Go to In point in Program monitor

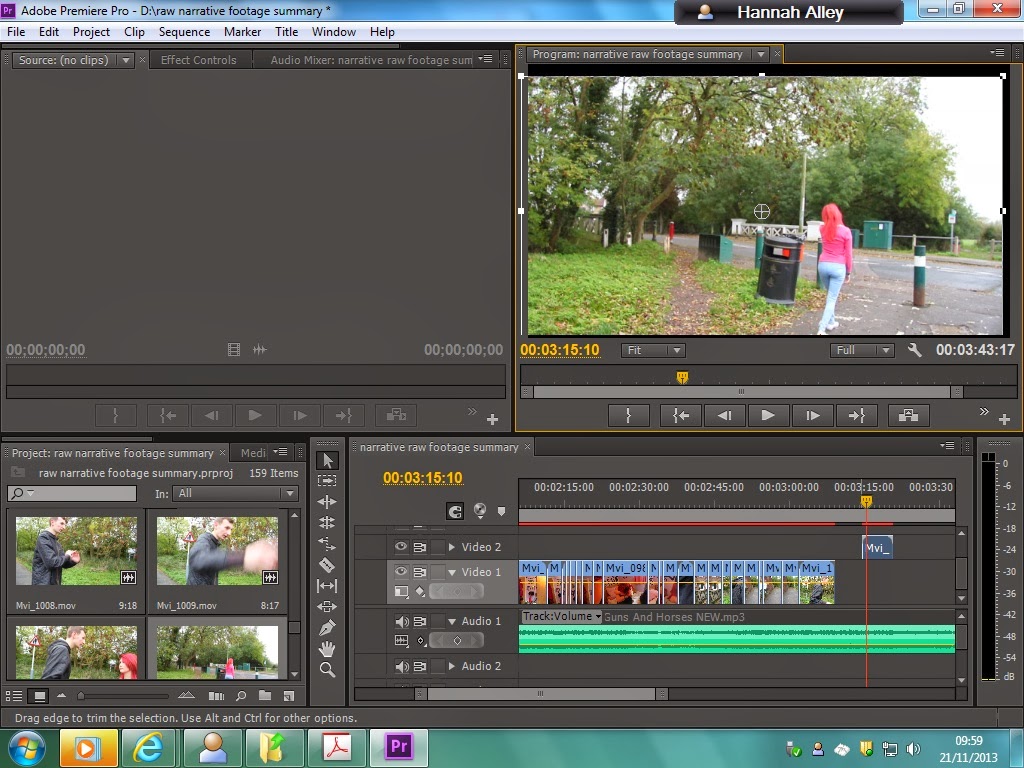click(x=680, y=415)
